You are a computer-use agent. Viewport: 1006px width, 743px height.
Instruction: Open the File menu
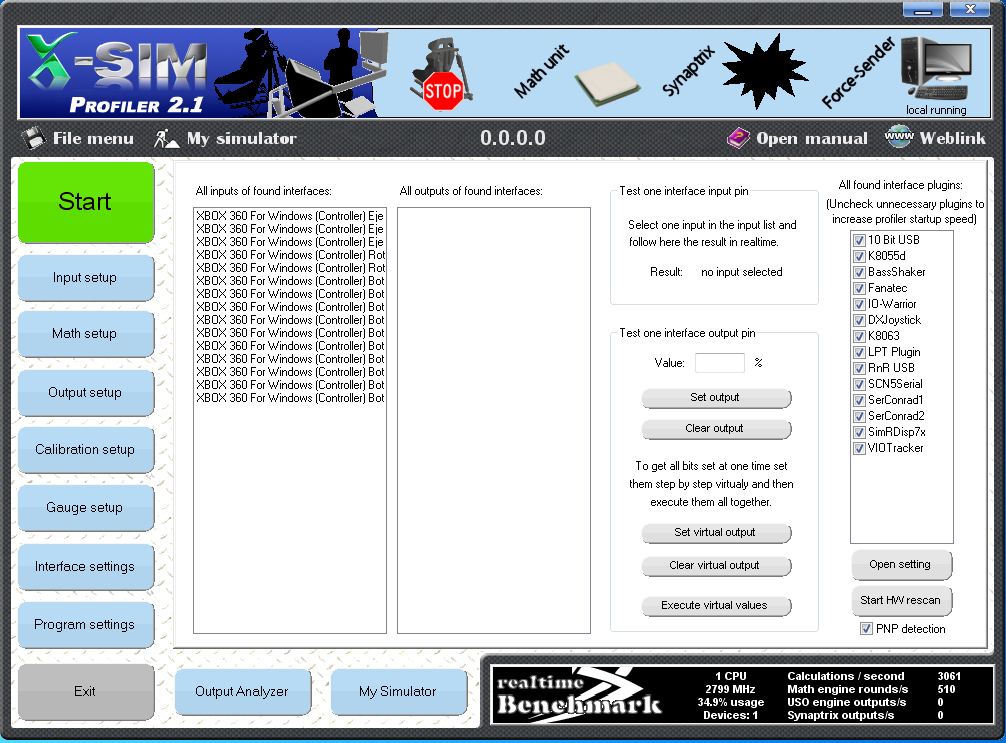[x=78, y=139]
